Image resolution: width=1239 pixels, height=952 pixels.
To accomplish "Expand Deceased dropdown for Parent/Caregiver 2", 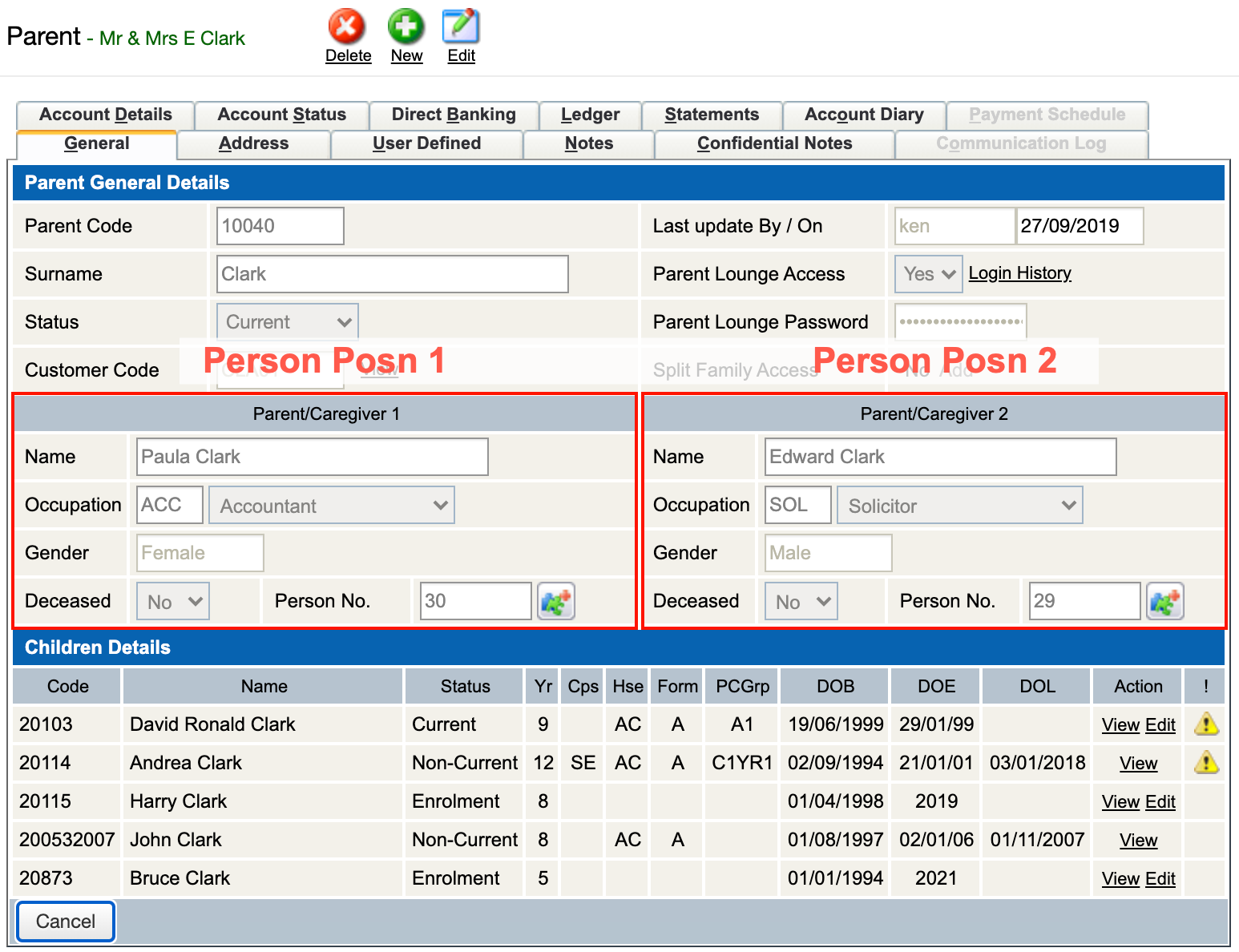I will pyautogui.click(x=801, y=602).
